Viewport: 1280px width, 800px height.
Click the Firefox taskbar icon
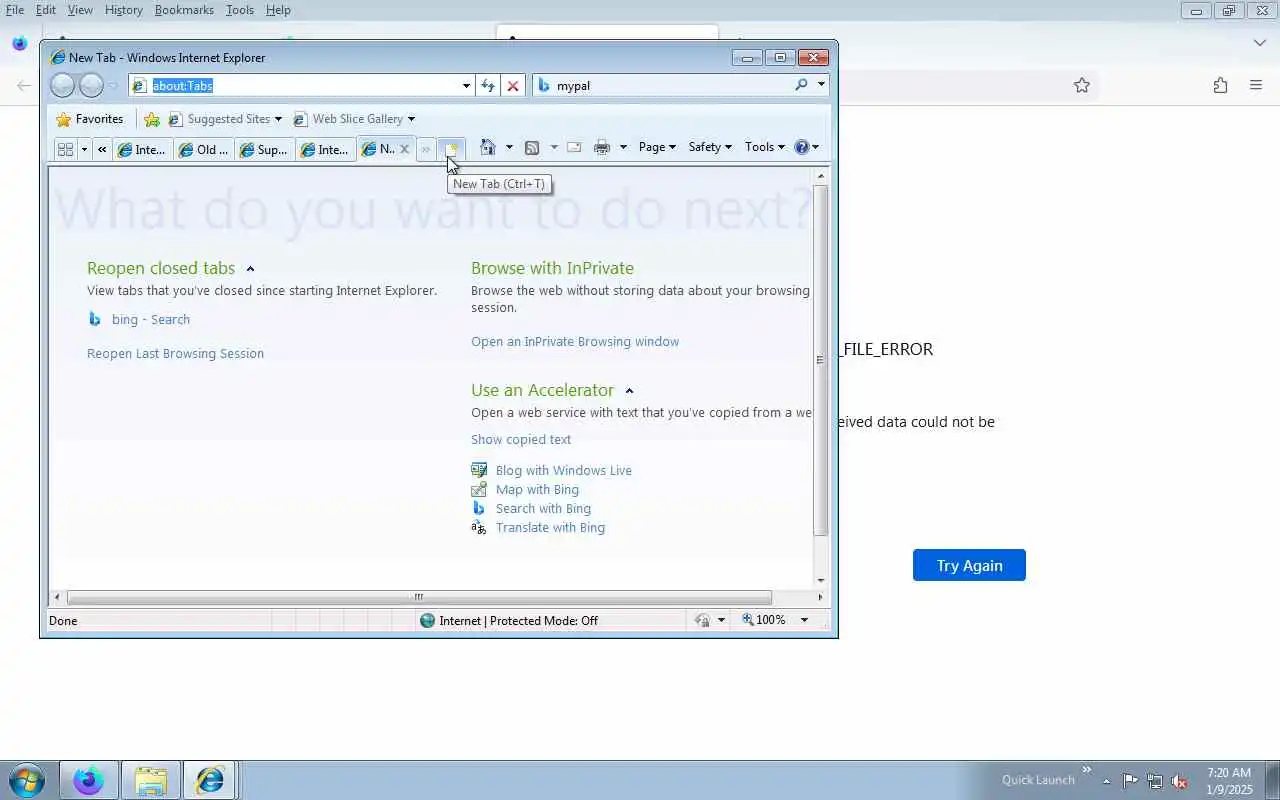[89, 780]
